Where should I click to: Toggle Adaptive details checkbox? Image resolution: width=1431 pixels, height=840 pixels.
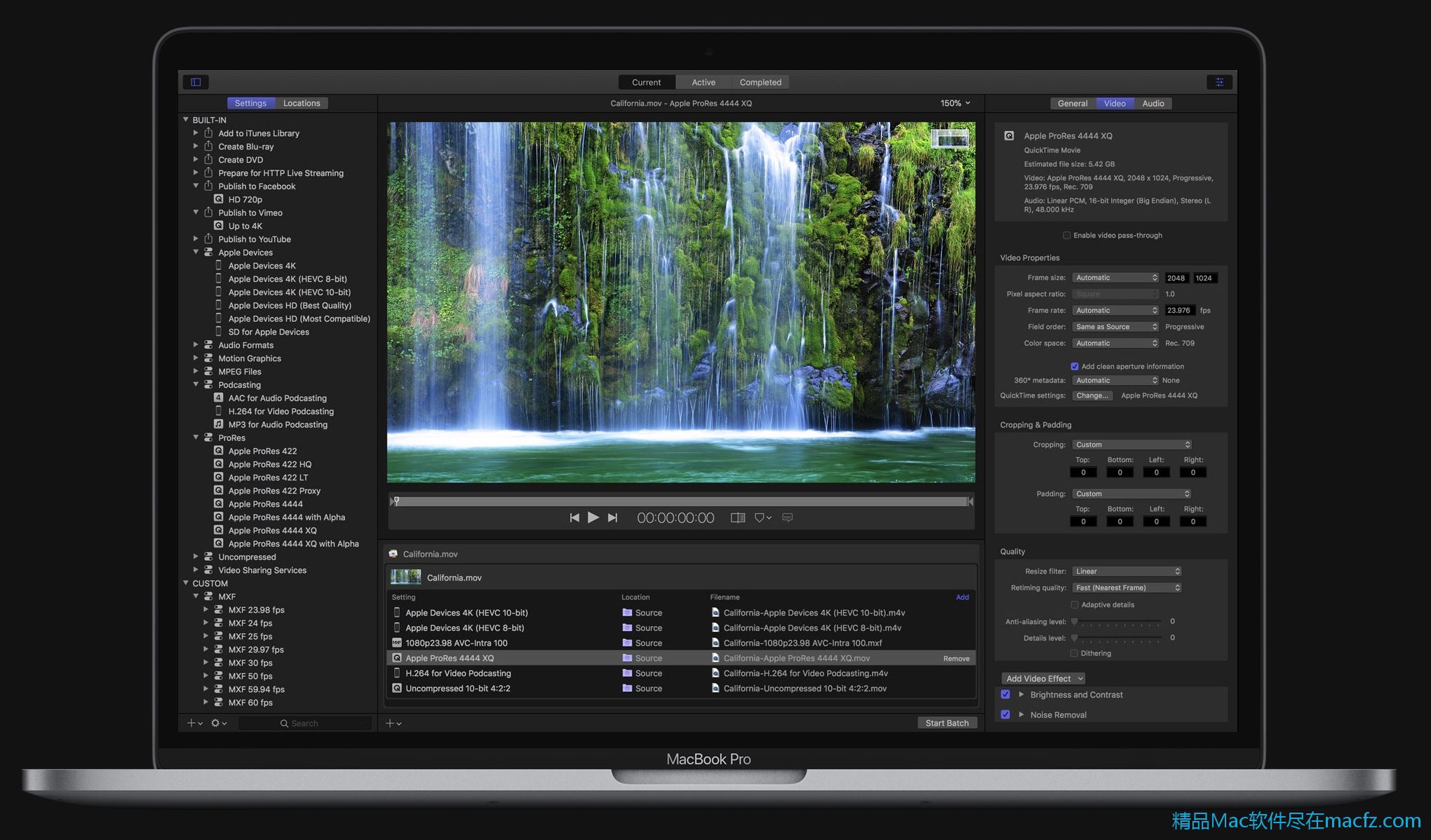tap(1075, 604)
